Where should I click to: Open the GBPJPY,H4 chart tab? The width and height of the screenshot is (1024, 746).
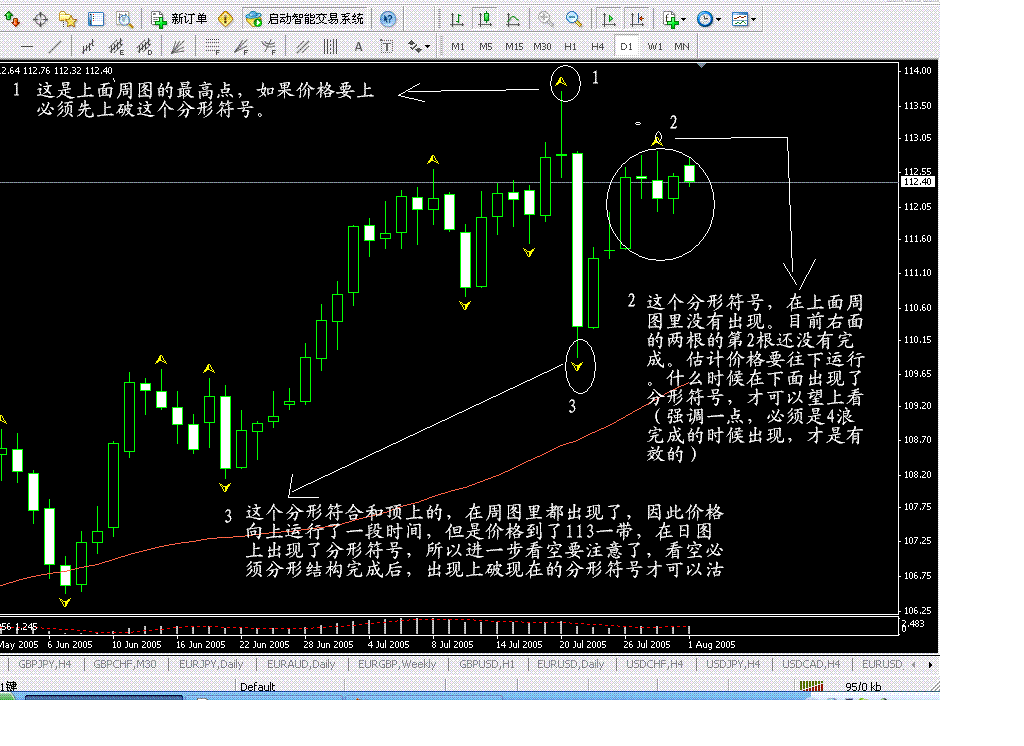point(44,664)
